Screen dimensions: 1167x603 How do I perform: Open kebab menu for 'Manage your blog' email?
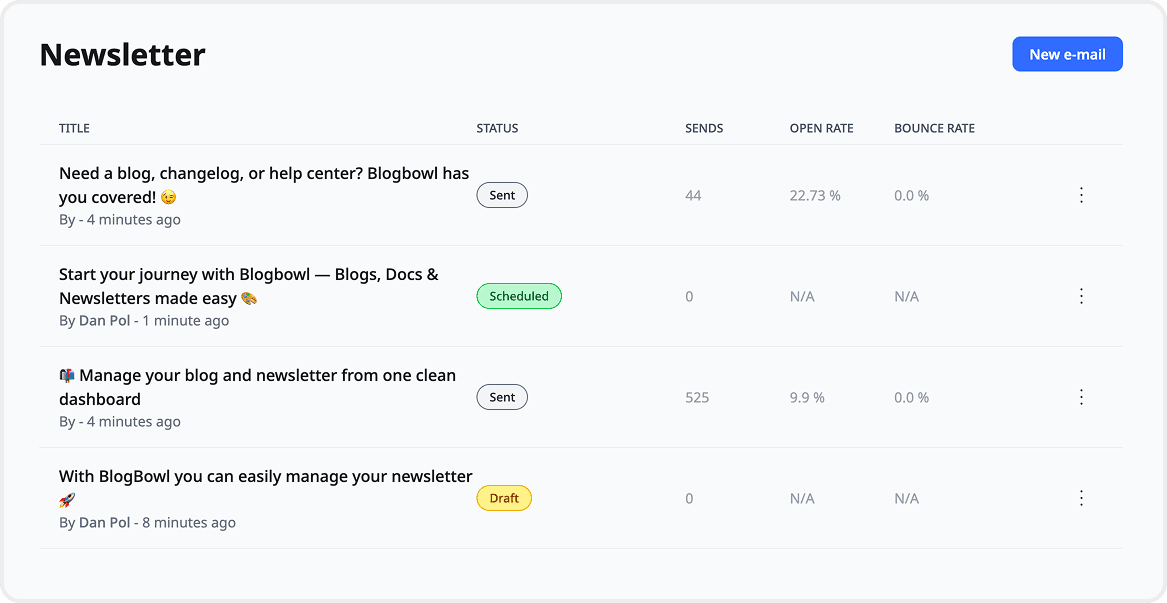click(x=1081, y=397)
